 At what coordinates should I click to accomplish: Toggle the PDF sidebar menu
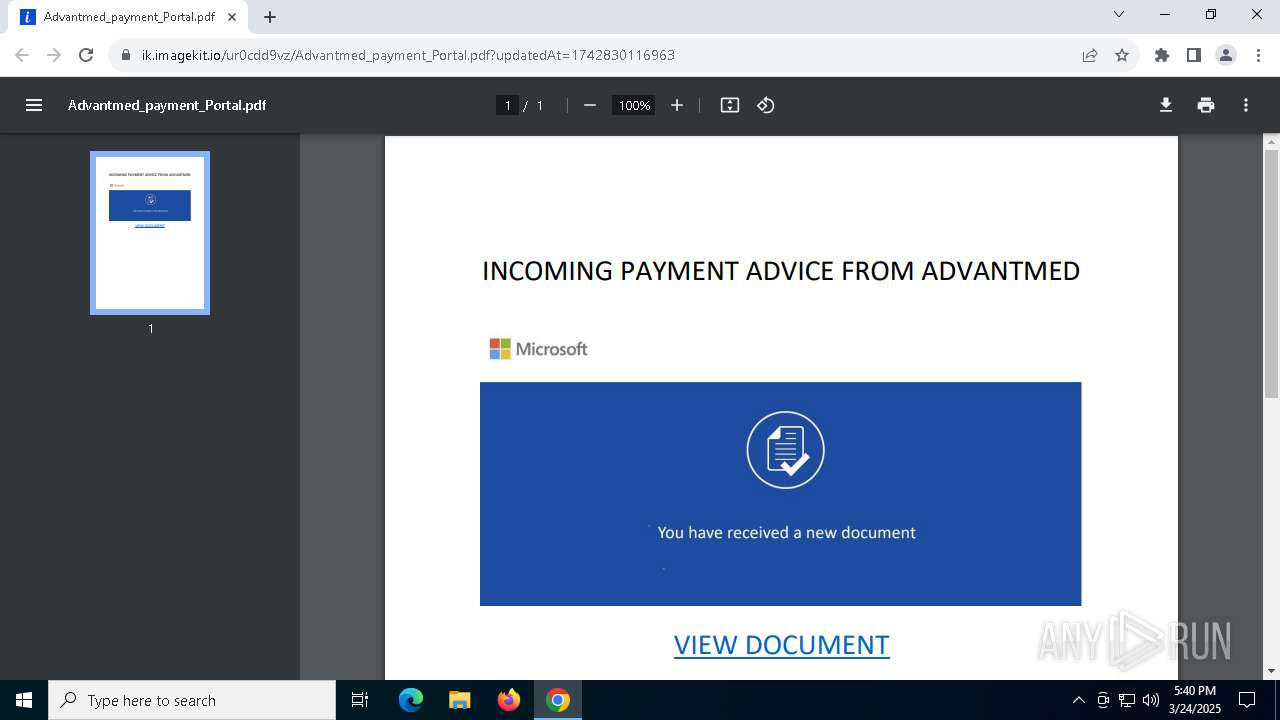pos(34,105)
